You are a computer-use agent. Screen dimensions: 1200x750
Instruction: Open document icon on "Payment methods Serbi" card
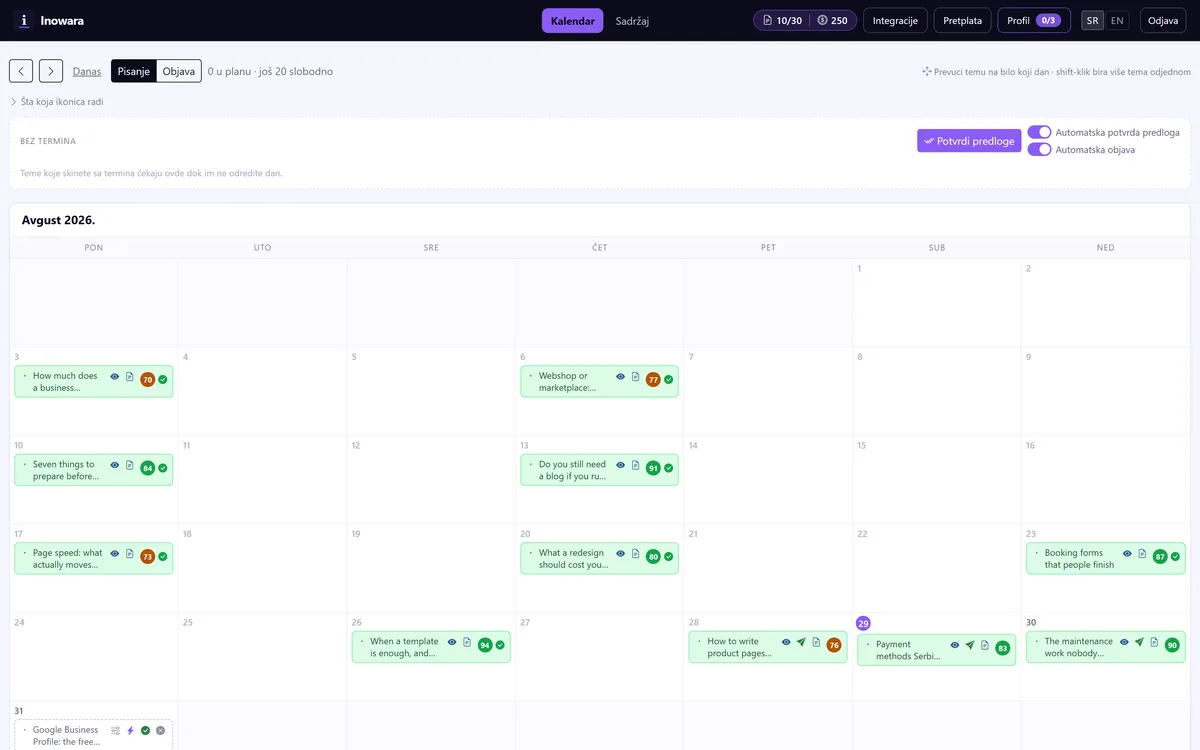click(x=984, y=645)
